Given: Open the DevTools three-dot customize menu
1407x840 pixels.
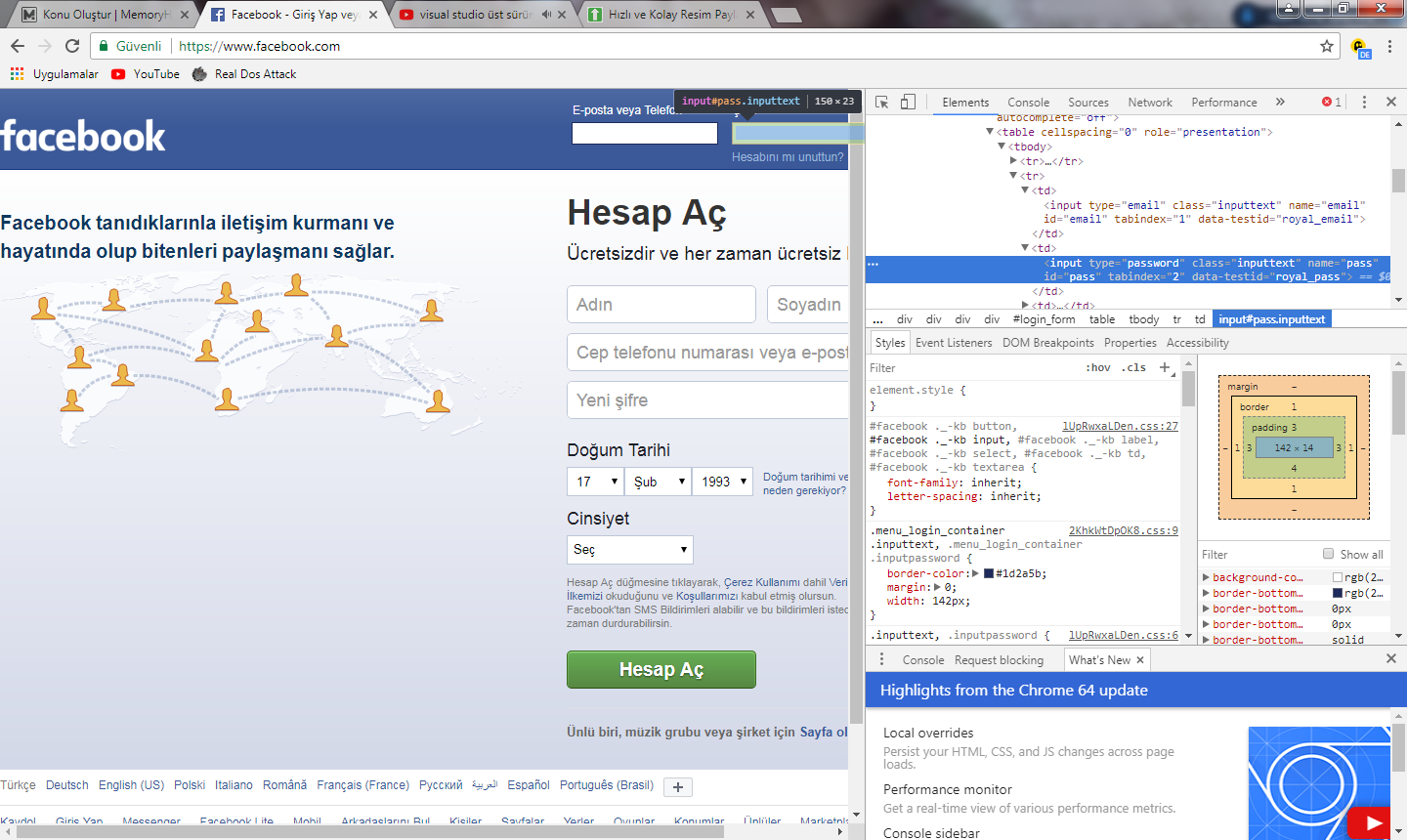Looking at the screenshot, I should click(x=1364, y=102).
